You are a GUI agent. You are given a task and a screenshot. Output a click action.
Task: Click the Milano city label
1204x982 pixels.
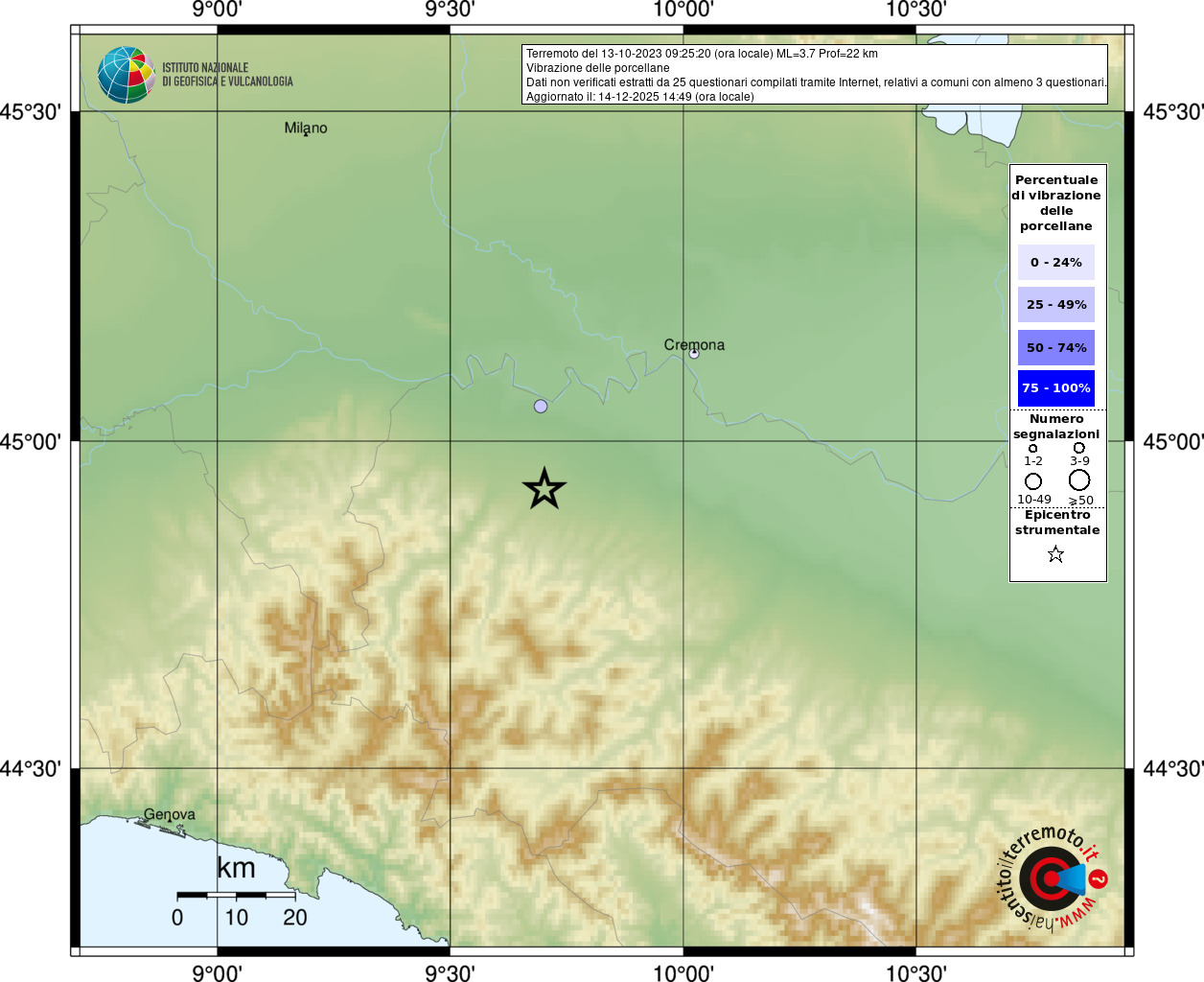tap(306, 128)
